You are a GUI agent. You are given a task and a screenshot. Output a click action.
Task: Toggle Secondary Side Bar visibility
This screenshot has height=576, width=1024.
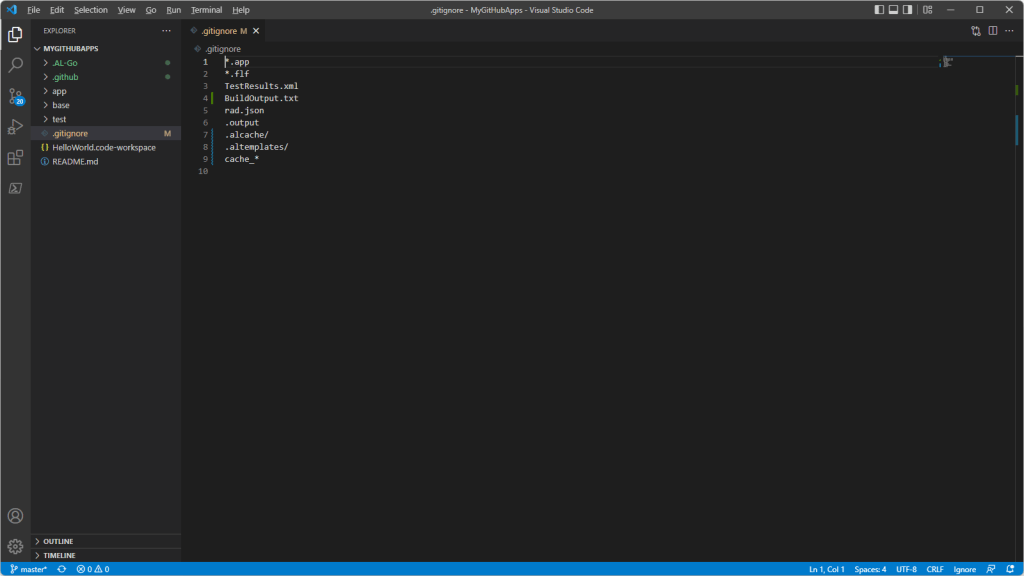tap(908, 10)
